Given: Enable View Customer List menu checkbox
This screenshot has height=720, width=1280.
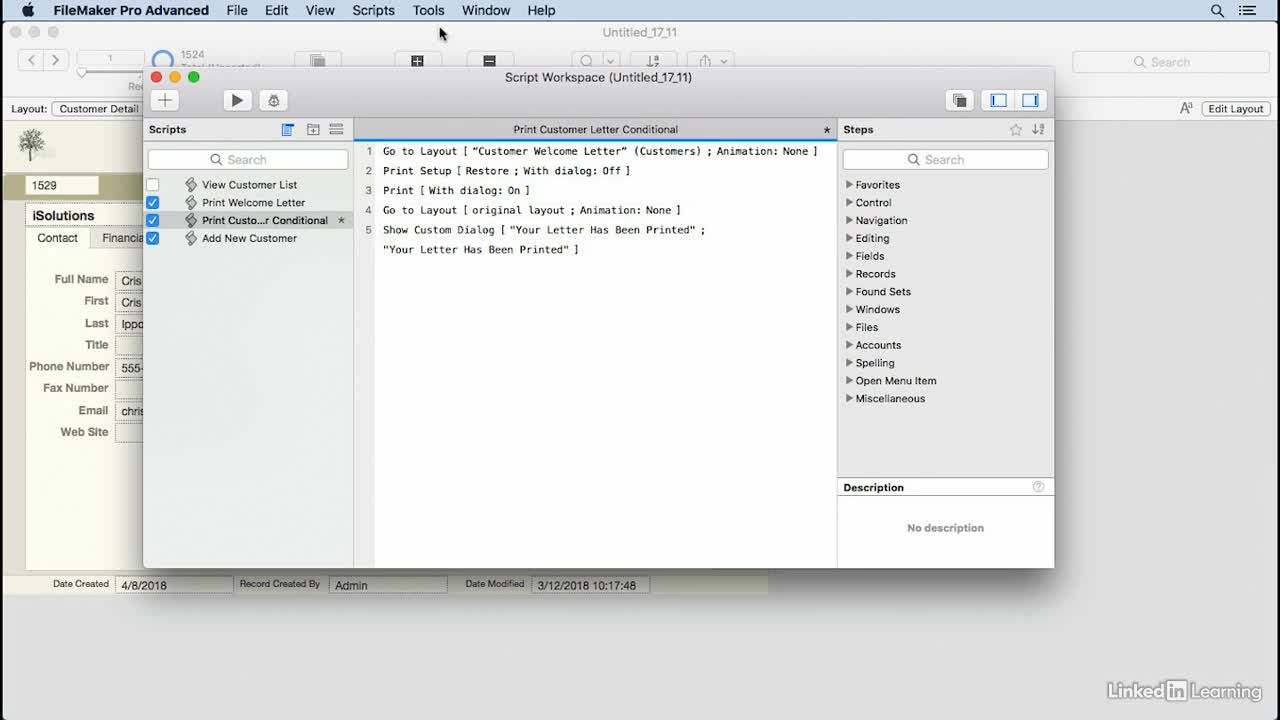Looking at the screenshot, I should 153,185.
